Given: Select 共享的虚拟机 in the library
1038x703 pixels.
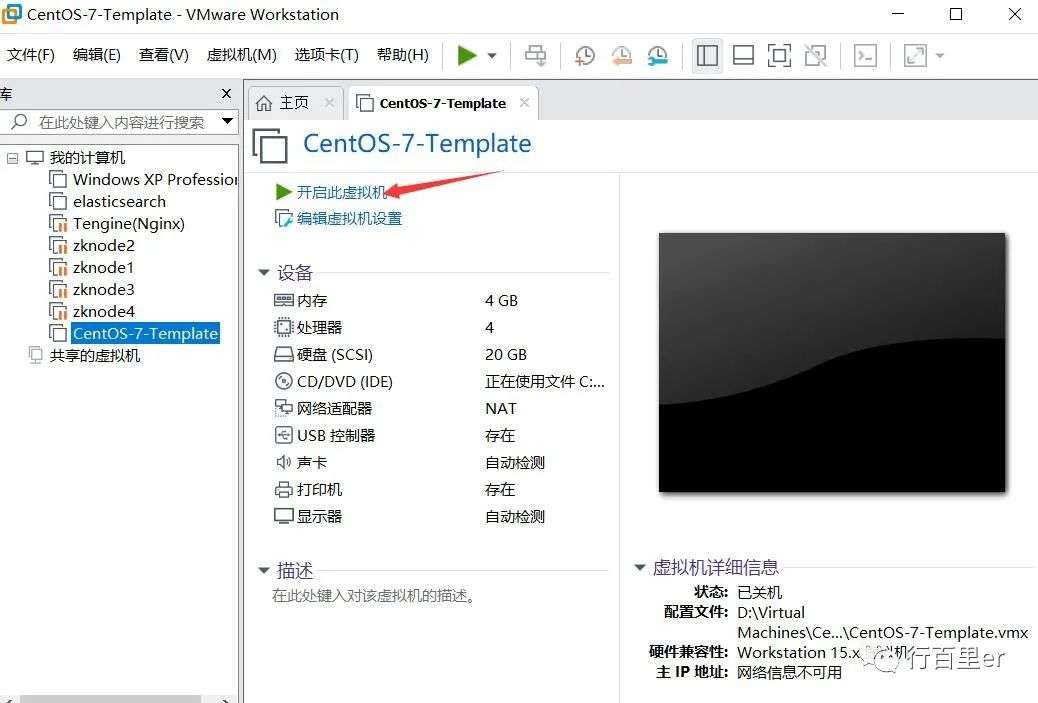Looking at the screenshot, I should tap(95, 355).
